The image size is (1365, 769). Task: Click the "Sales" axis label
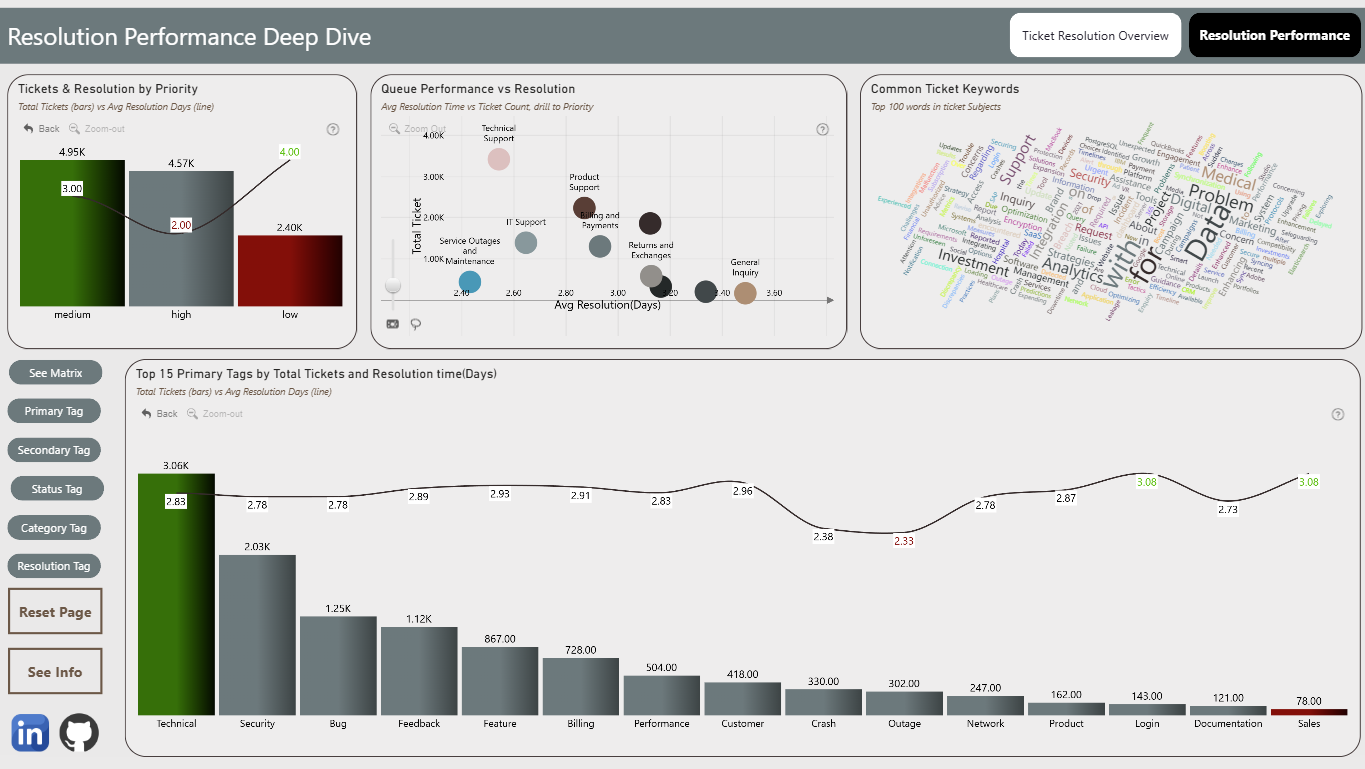tap(1309, 724)
